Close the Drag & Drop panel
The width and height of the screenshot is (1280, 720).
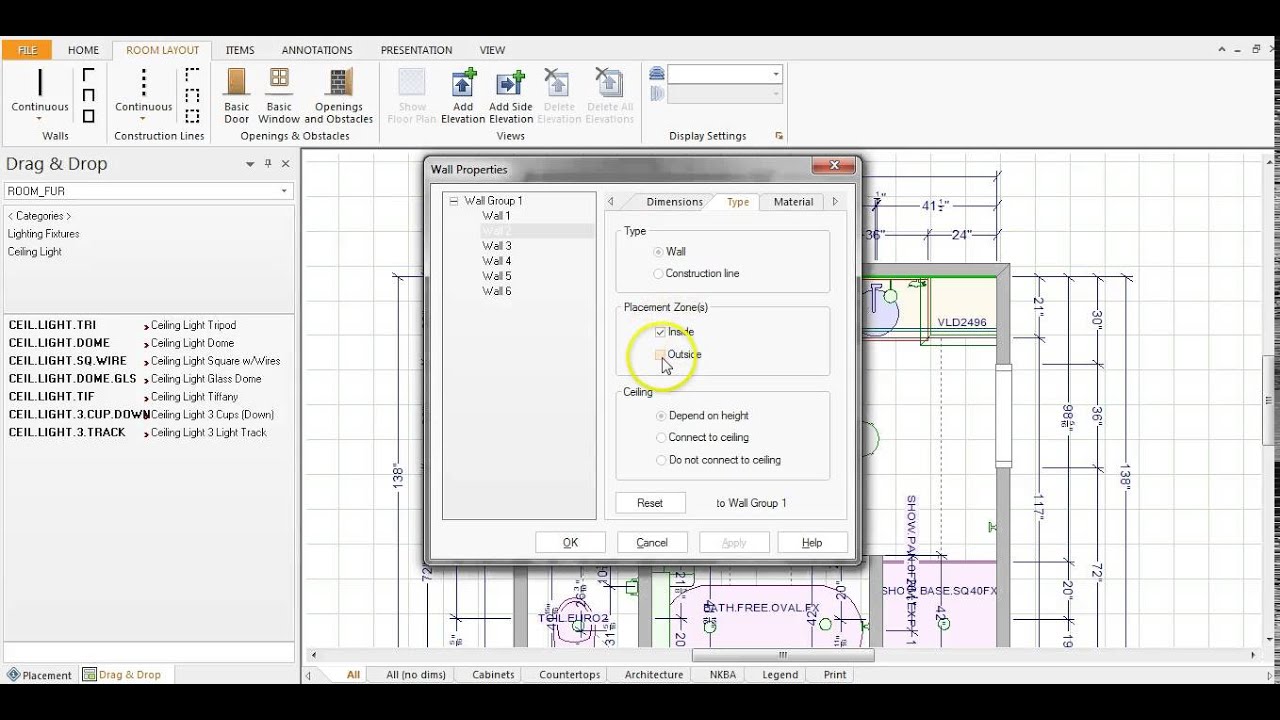pos(285,164)
